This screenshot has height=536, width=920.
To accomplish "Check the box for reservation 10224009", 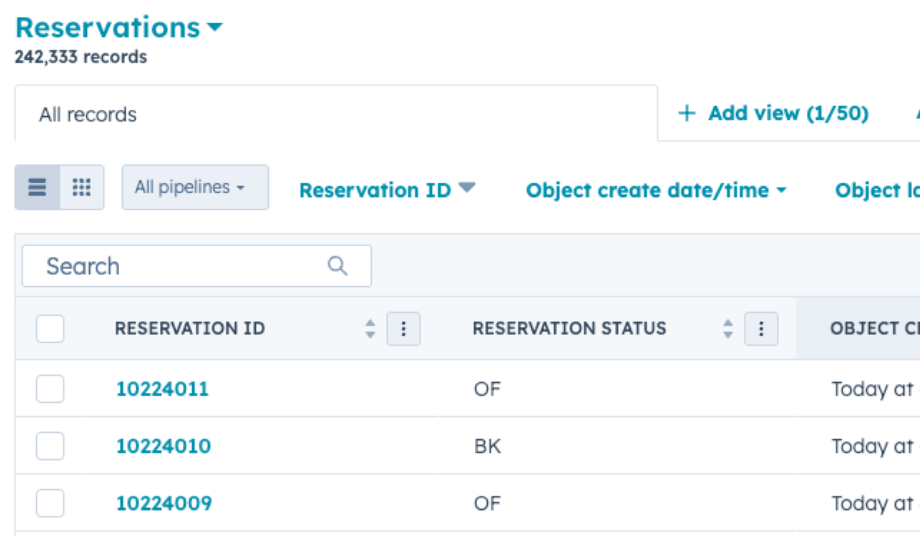I will point(50,503).
